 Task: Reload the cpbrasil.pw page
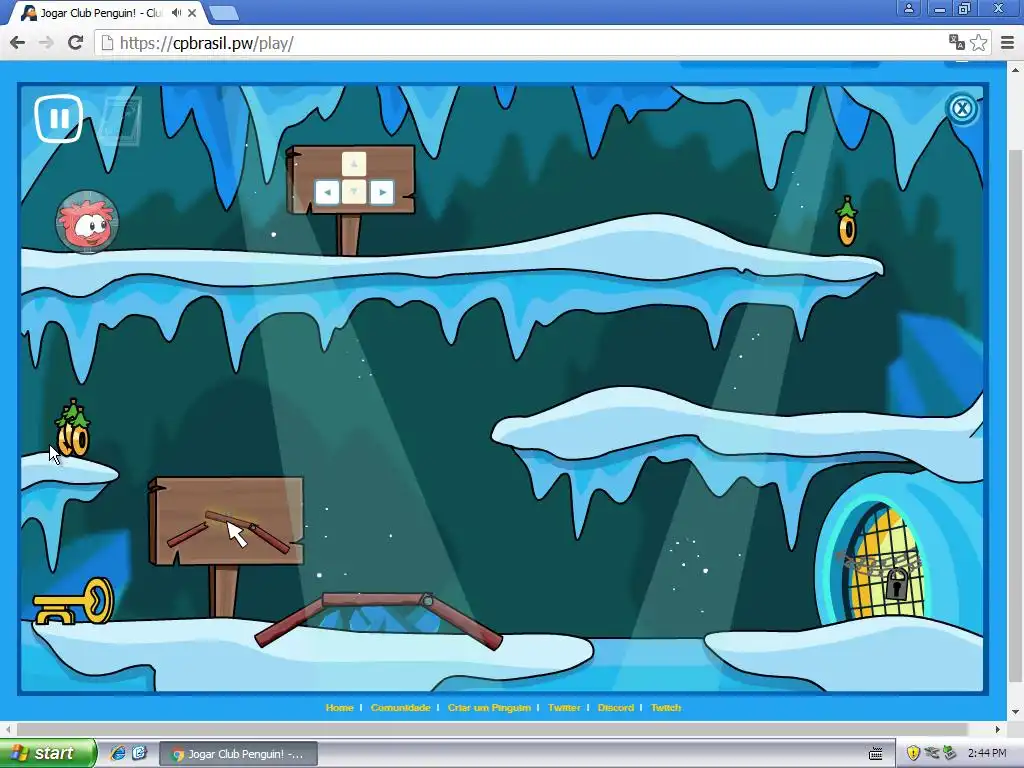tap(75, 43)
